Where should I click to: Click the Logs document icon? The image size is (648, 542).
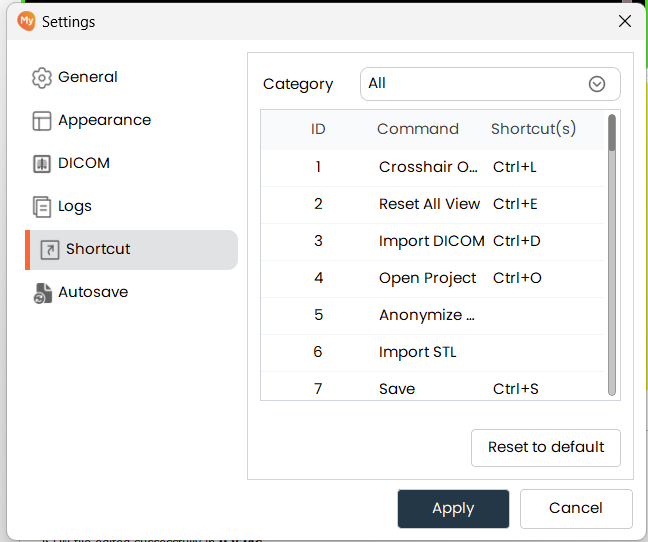[41, 207]
